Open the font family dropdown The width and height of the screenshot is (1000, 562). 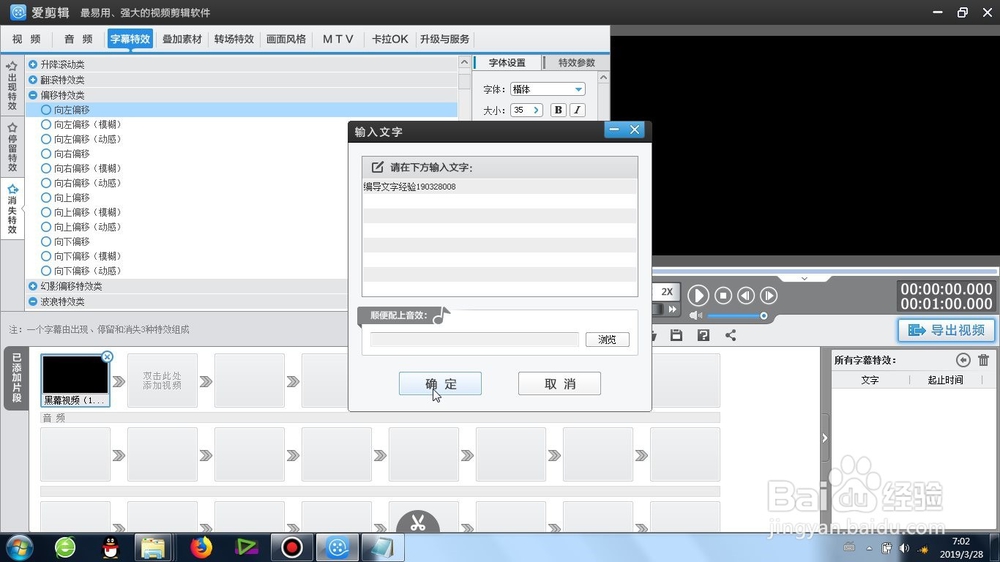coord(578,89)
